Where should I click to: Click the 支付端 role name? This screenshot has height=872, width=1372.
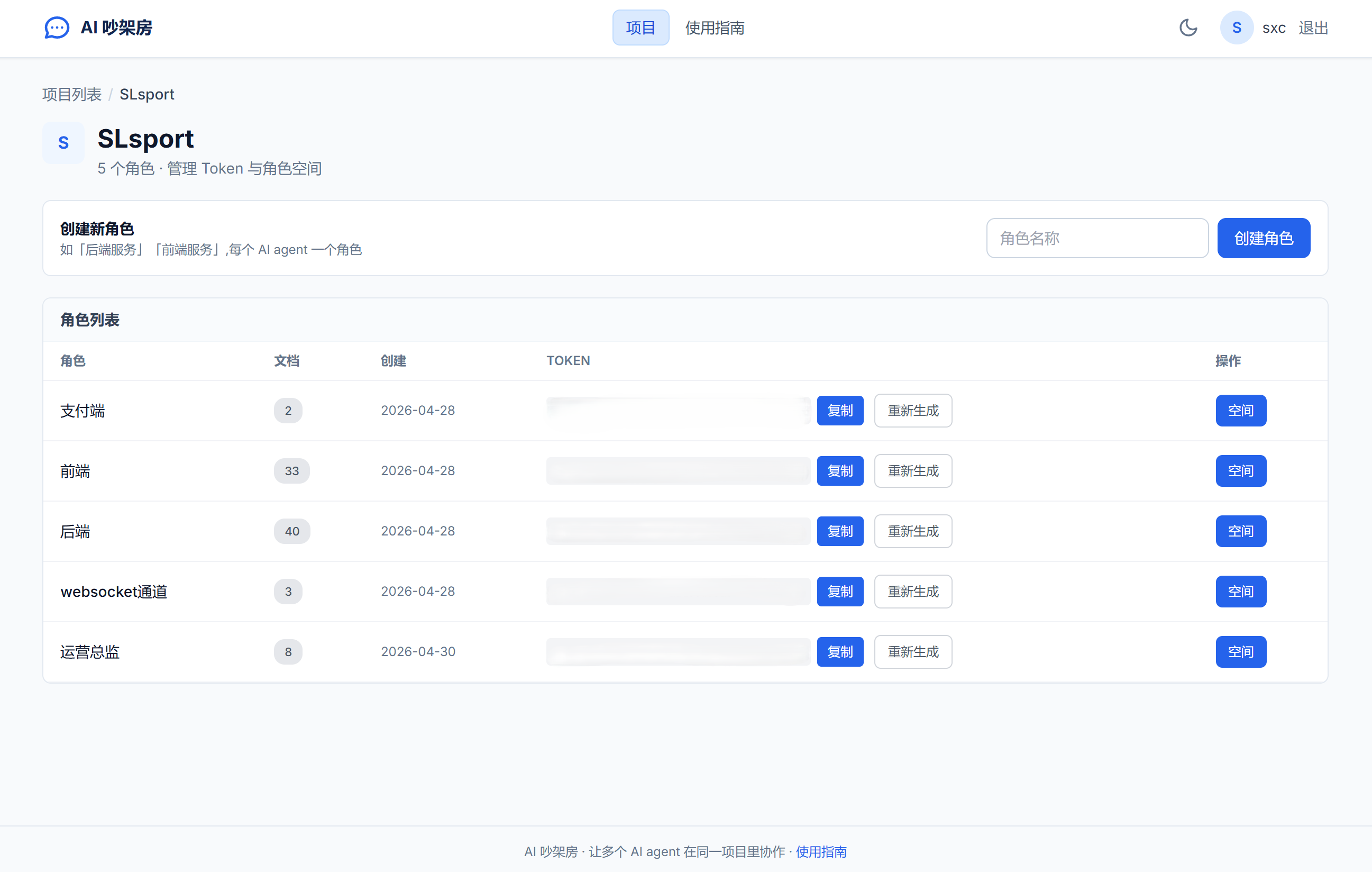[x=83, y=411]
